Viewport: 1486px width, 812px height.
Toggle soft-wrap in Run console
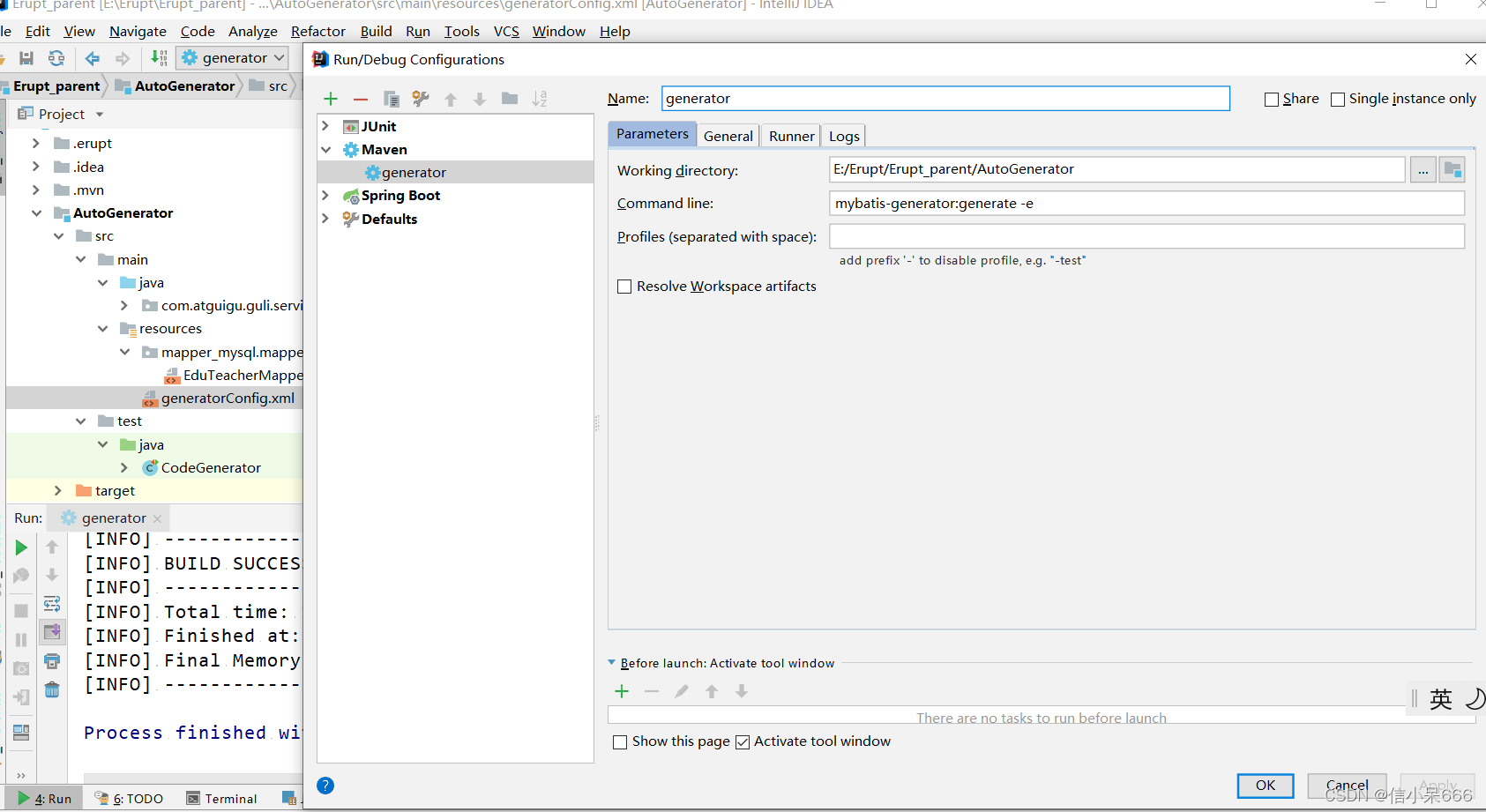[x=52, y=603]
